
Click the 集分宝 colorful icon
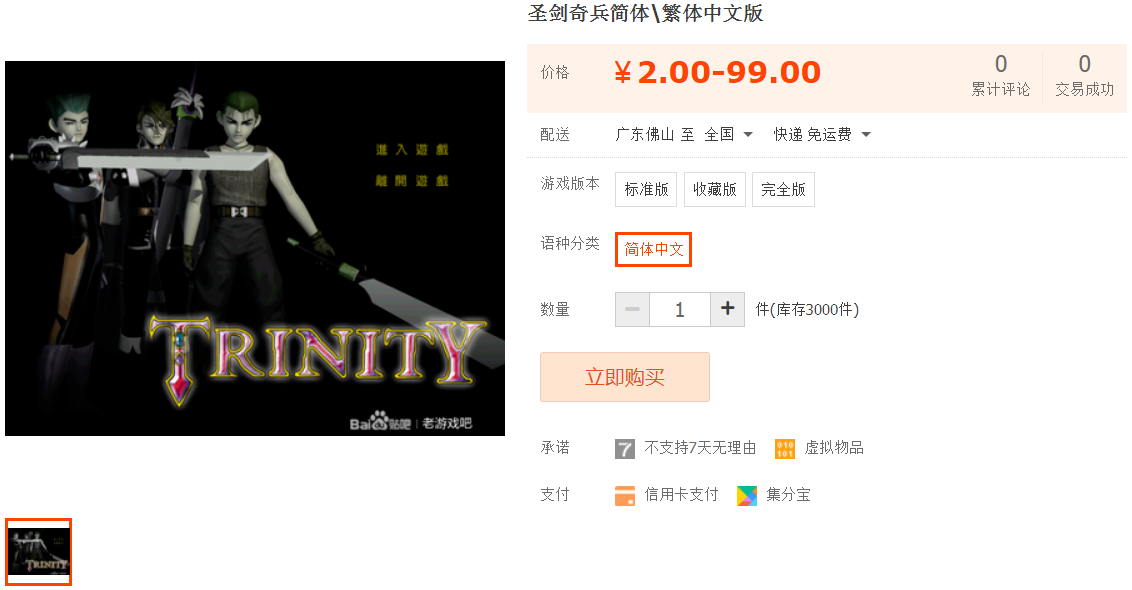[x=746, y=495]
